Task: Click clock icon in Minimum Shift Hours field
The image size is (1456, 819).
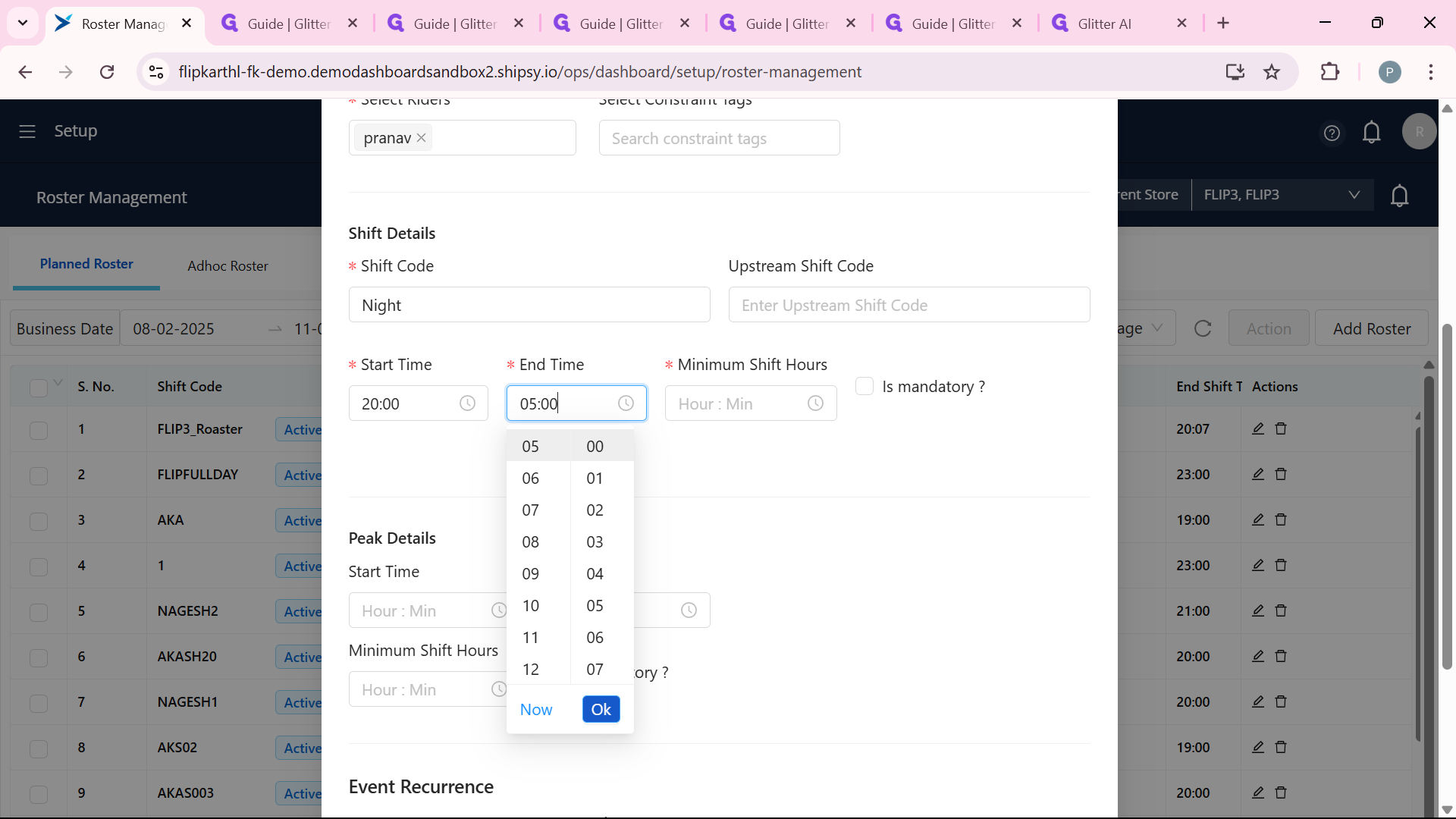Action: [x=815, y=403]
